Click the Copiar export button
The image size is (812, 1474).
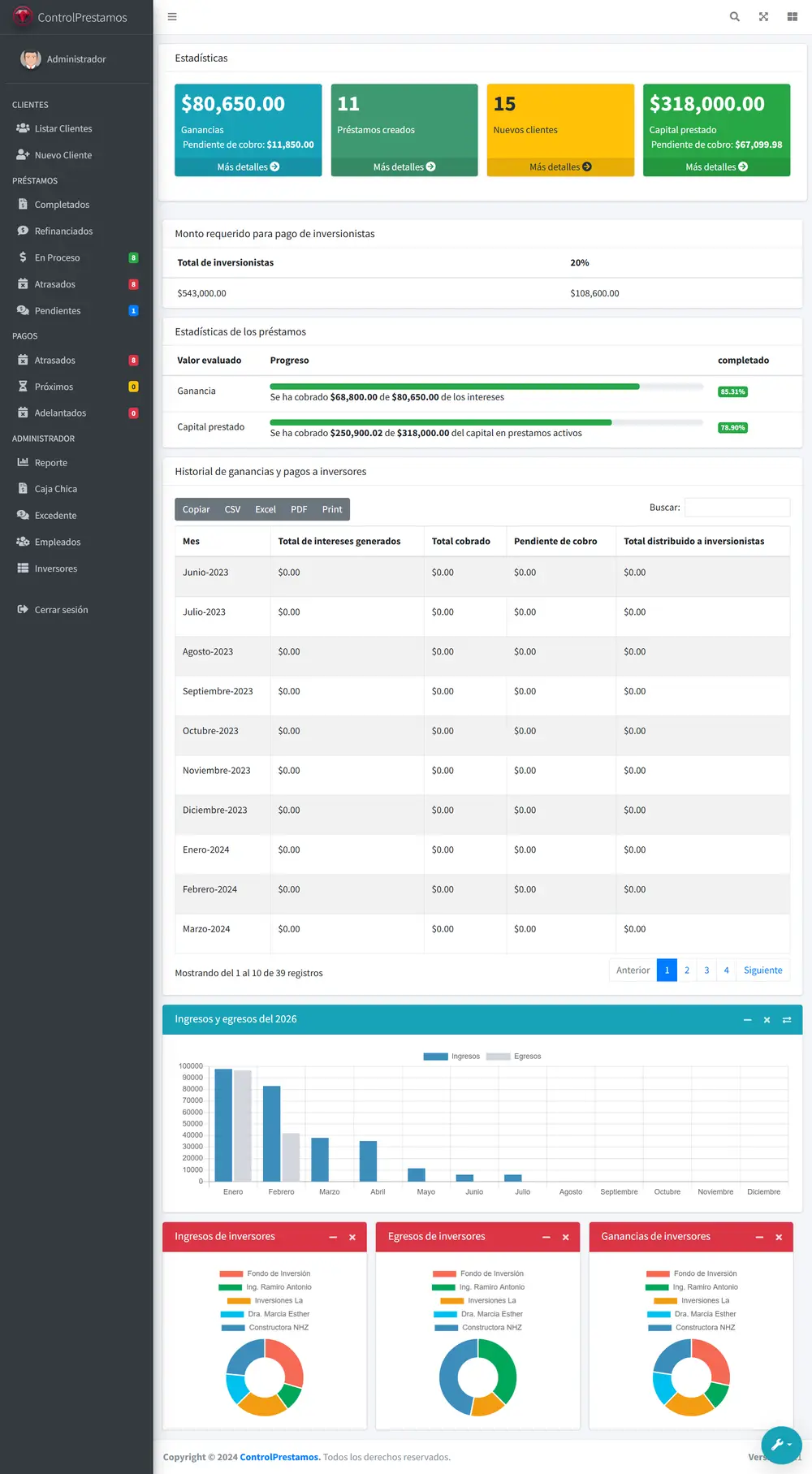[x=197, y=509]
